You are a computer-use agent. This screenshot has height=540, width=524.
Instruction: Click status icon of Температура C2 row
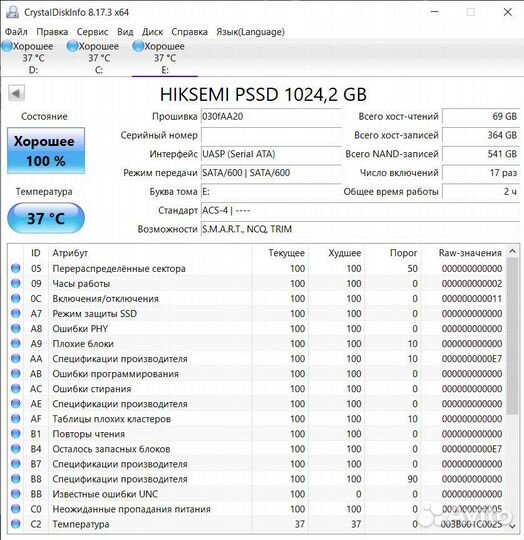point(16,524)
